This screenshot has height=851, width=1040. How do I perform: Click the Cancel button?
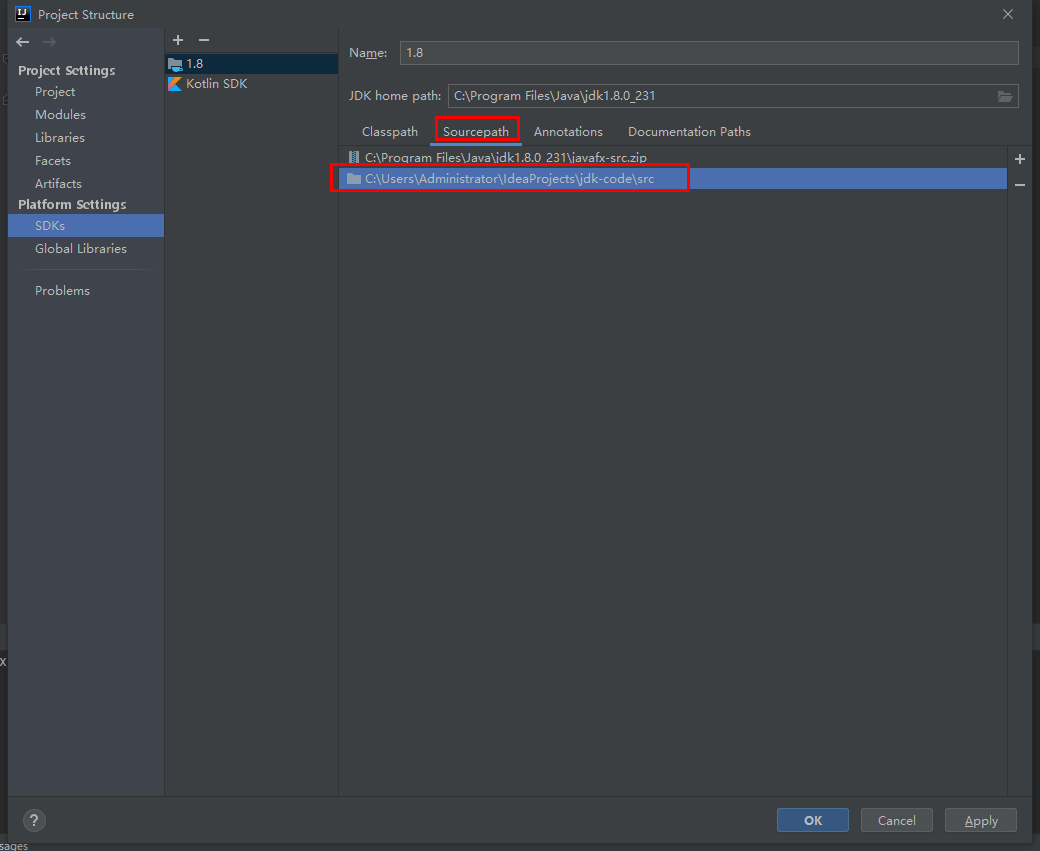(897, 820)
